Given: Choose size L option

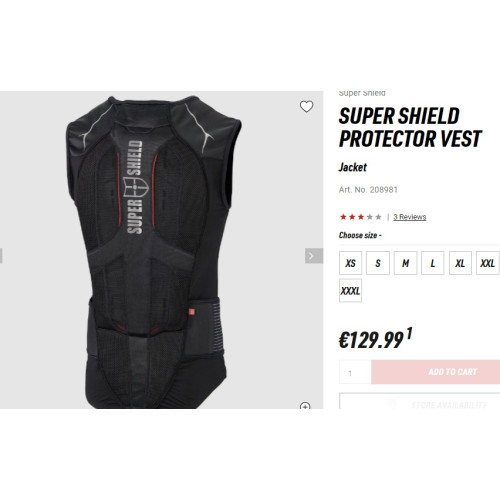Looking at the screenshot, I should (433, 263).
